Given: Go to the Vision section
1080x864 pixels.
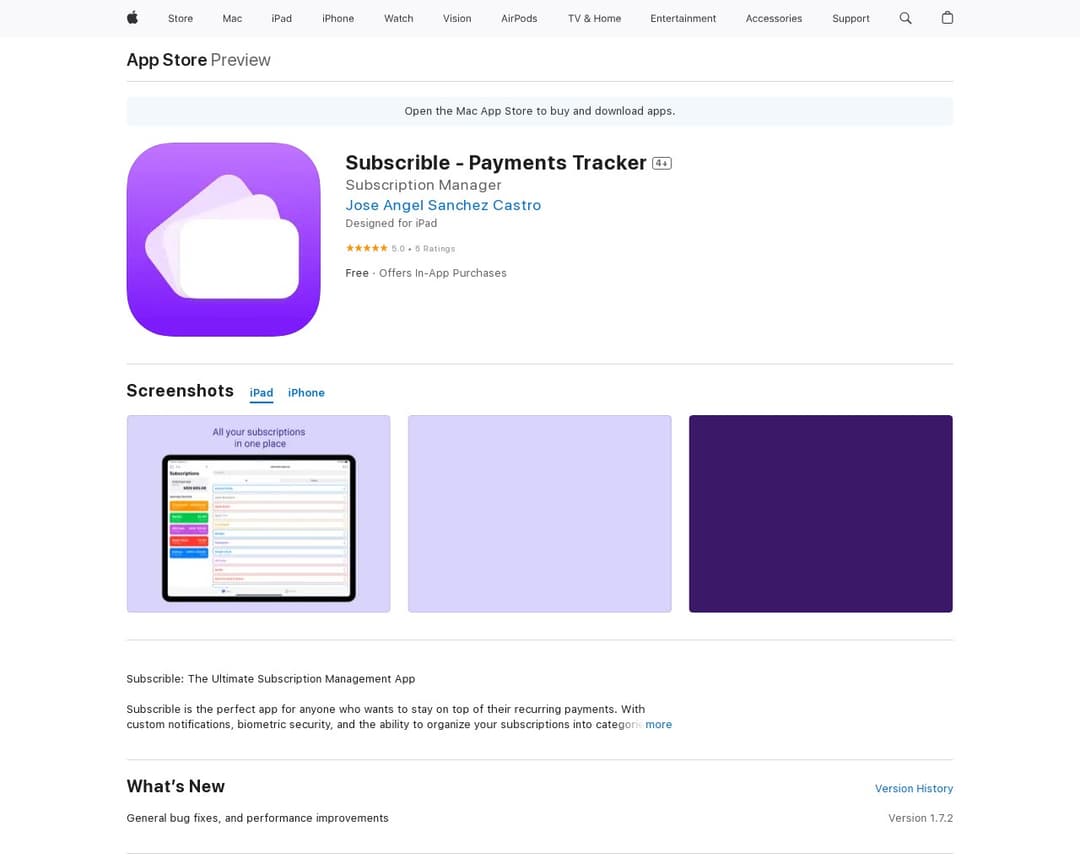Looking at the screenshot, I should tap(457, 19).
